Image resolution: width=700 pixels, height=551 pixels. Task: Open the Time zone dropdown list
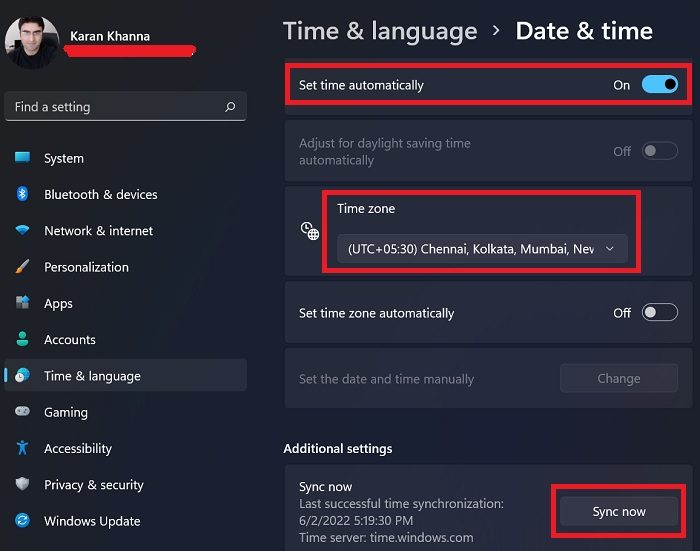click(x=482, y=249)
